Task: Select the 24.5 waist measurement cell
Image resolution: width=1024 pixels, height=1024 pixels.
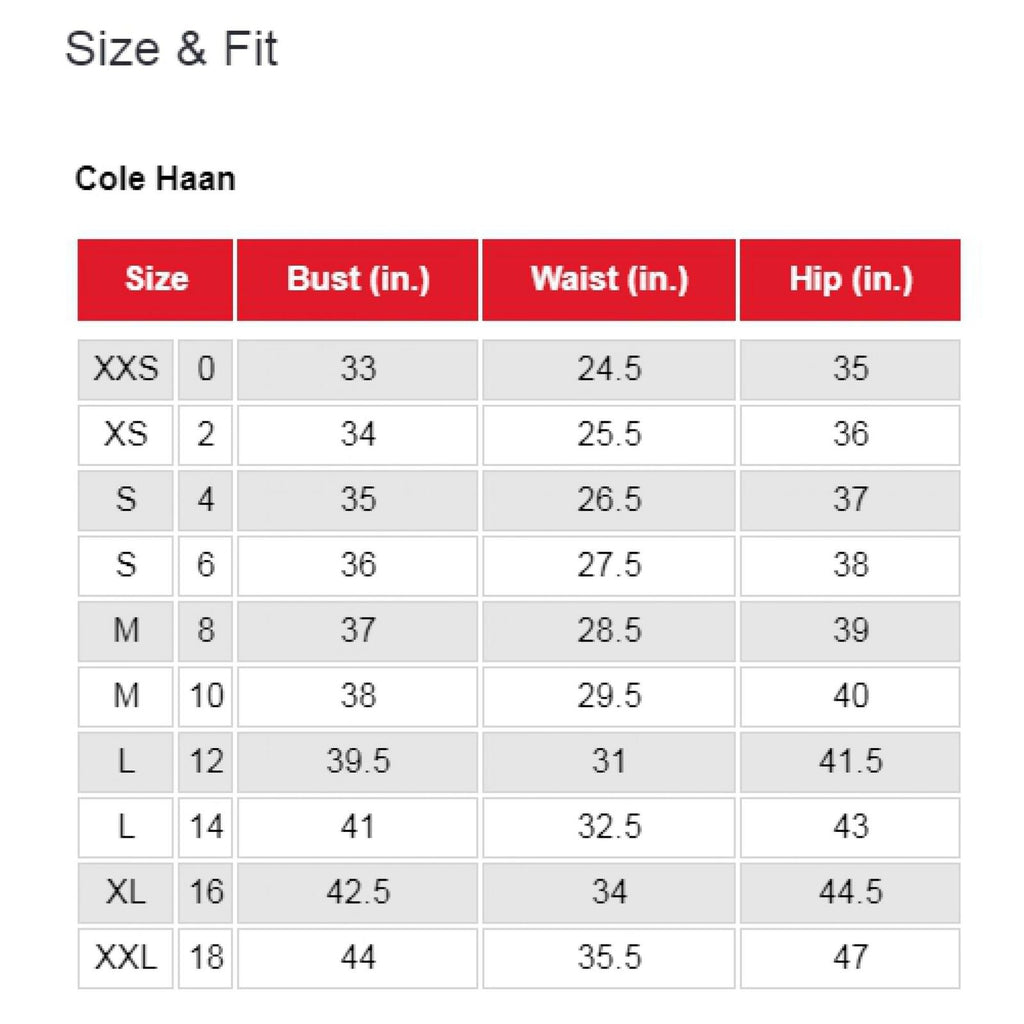Action: point(609,369)
